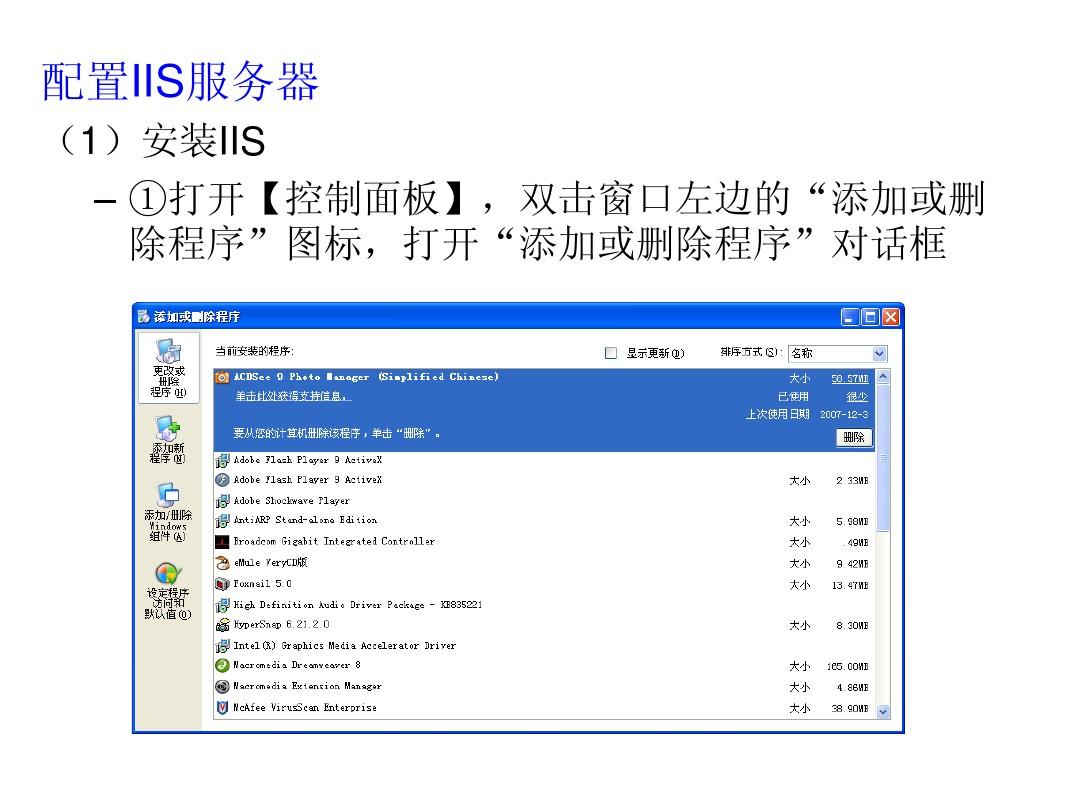Screen dimensions: 1080x810
Task: Close the Add or Remove Programs window
Action: [x=891, y=317]
